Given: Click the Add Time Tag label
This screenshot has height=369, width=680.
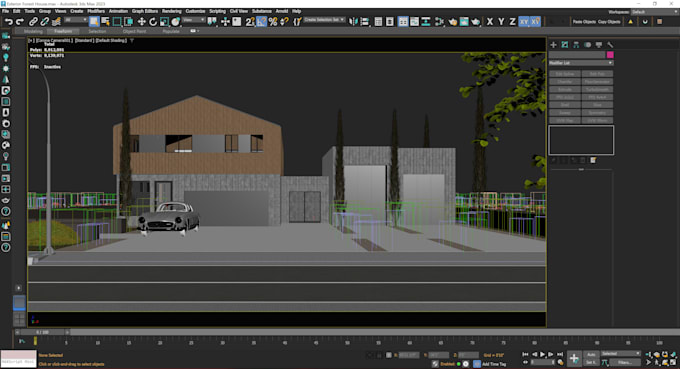Looking at the screenshot, I should (x=494, y=364).
